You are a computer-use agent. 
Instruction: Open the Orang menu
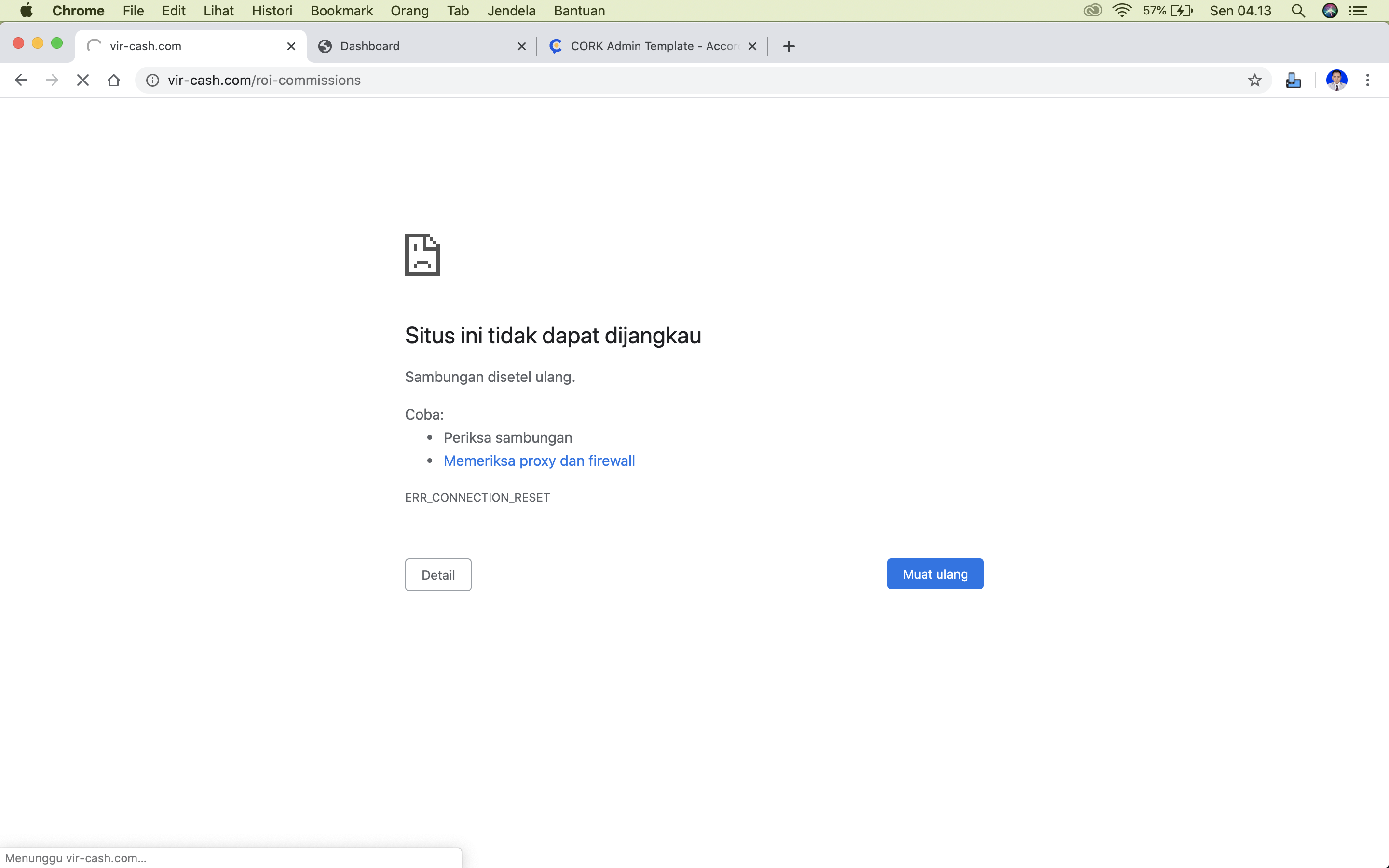pyautogui.click(x=410, y=10)
